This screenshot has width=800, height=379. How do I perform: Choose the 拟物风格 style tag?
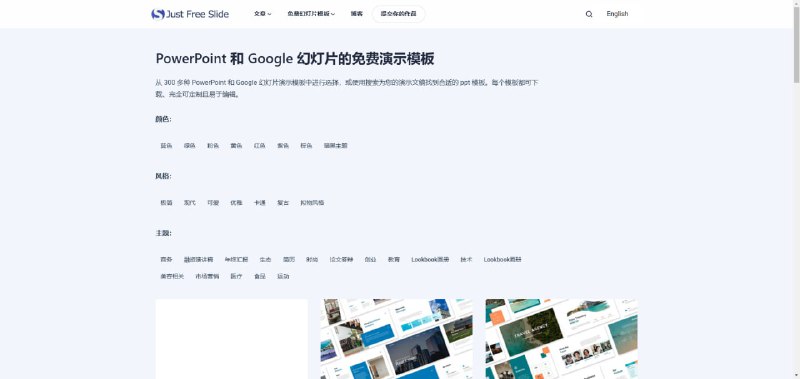click(312, 203)
